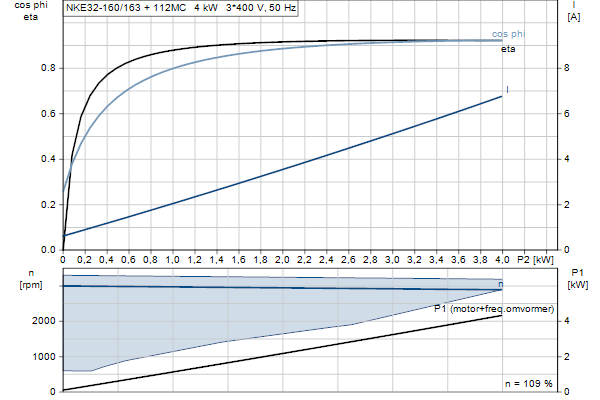Click the 0.4 value on left axis
This screenshot has width=600, height=400.
point(48,159)
